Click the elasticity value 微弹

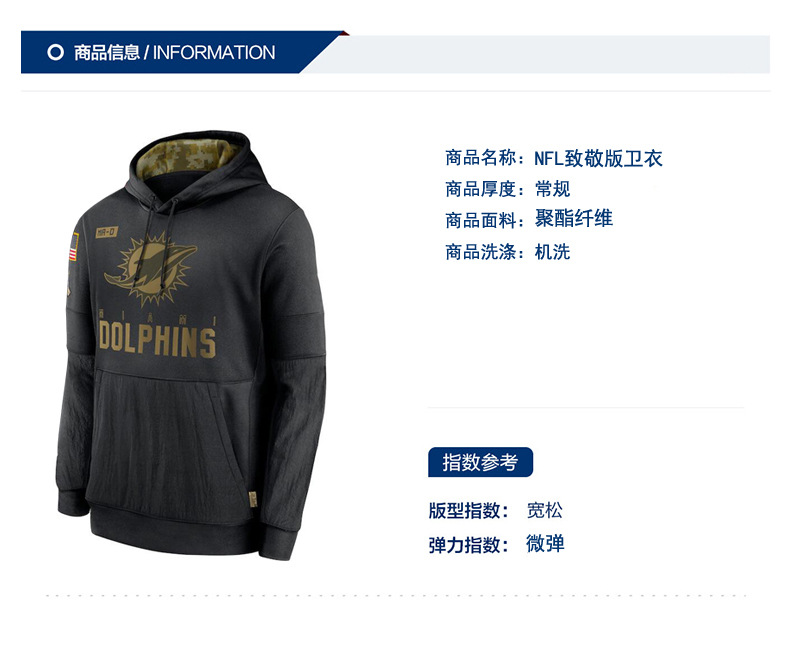point(545,544)
